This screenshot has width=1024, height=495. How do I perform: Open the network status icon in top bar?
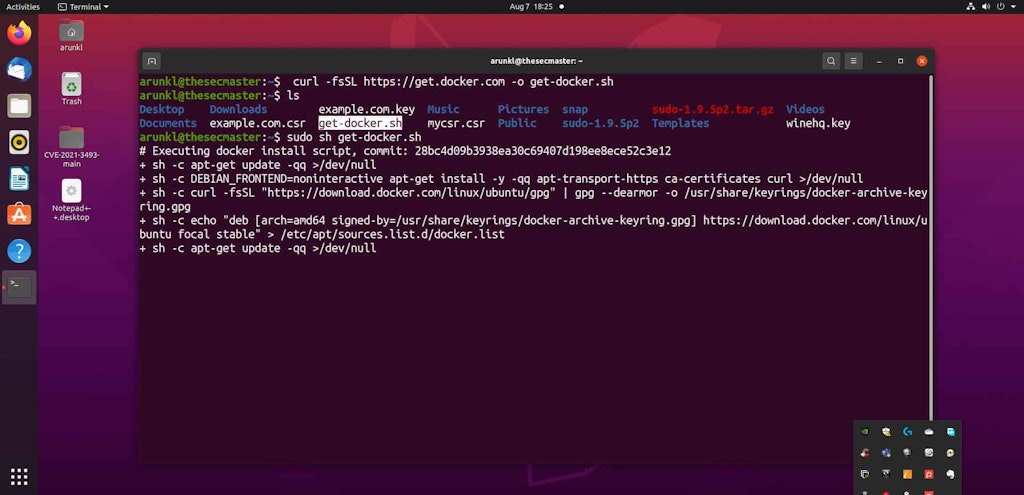coord(970,7)
